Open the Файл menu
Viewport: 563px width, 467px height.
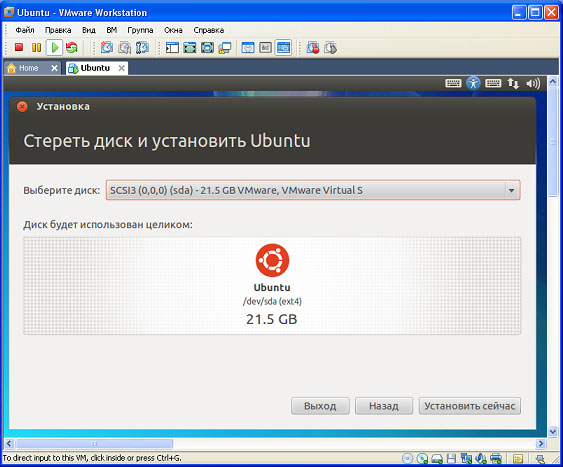(25, 30)
